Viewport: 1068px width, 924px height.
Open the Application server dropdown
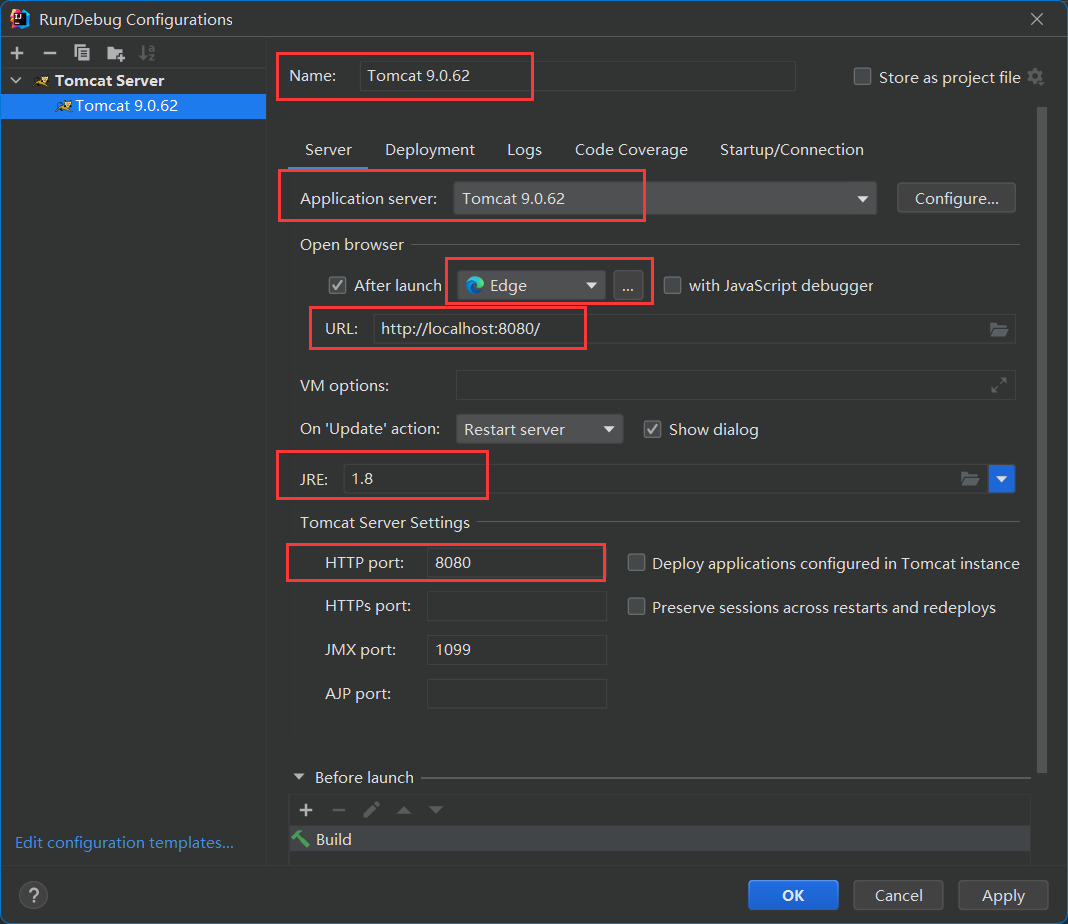click(665, 199)
